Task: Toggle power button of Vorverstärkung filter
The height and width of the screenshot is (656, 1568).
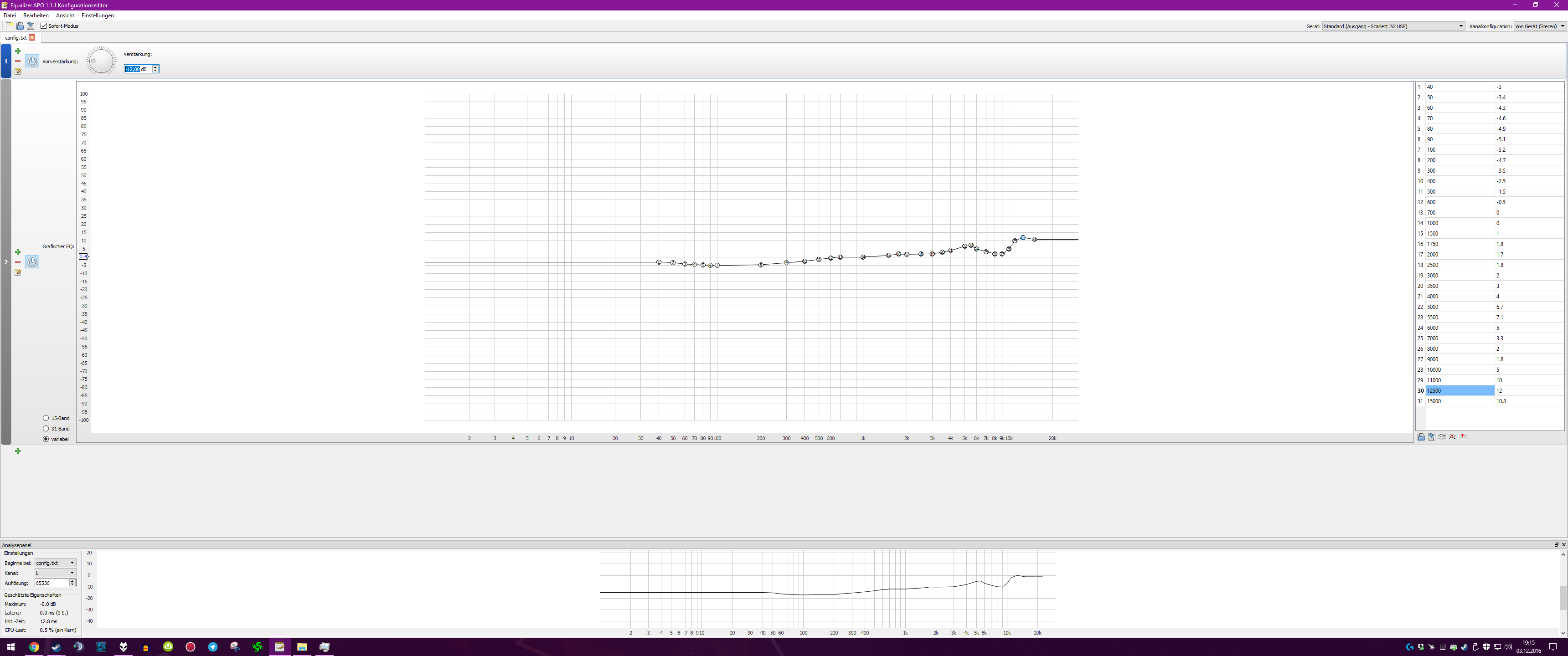Action: click(32, 61)
